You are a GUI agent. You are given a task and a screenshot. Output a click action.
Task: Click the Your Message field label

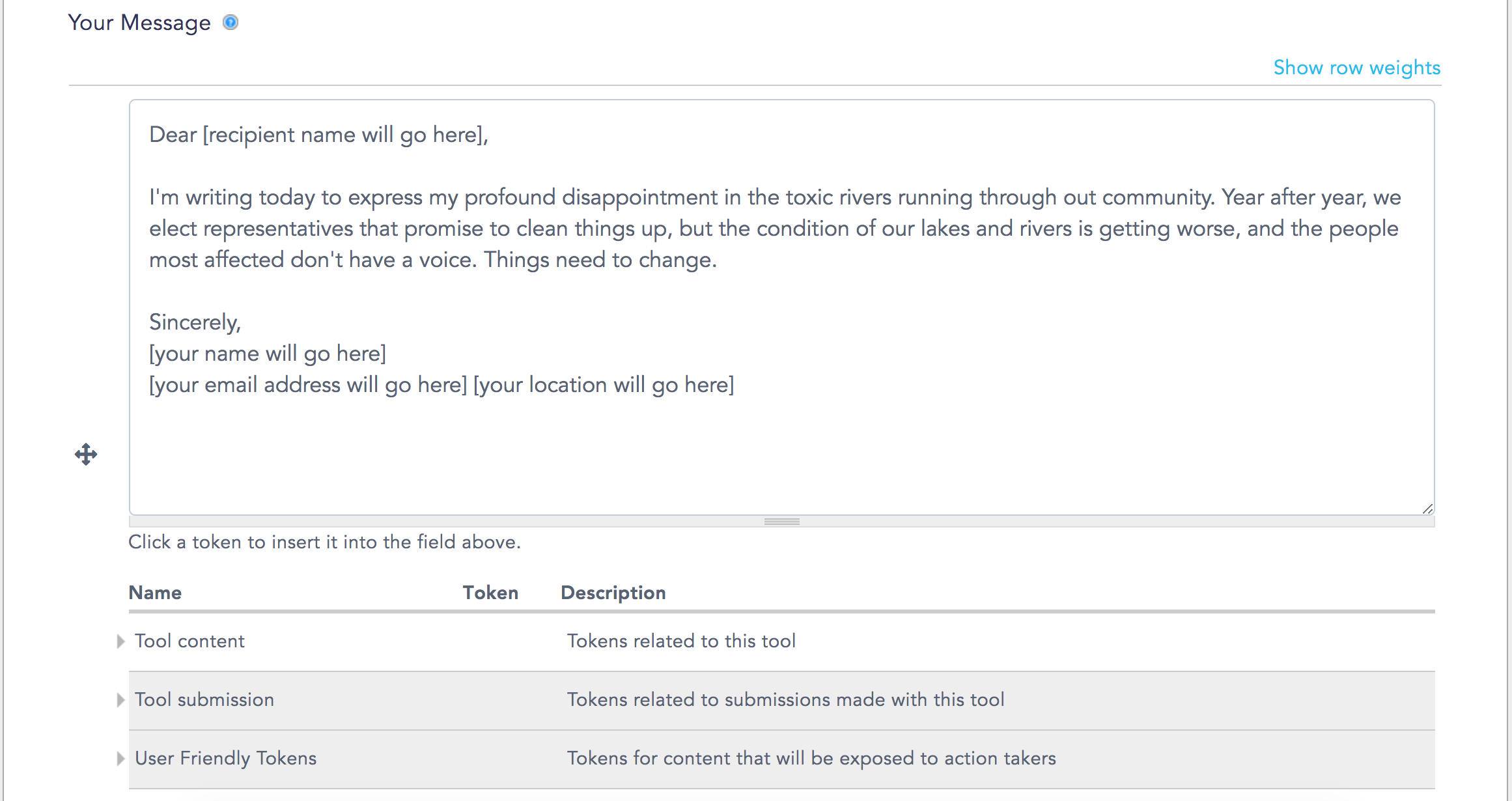(x=139, y=23)
